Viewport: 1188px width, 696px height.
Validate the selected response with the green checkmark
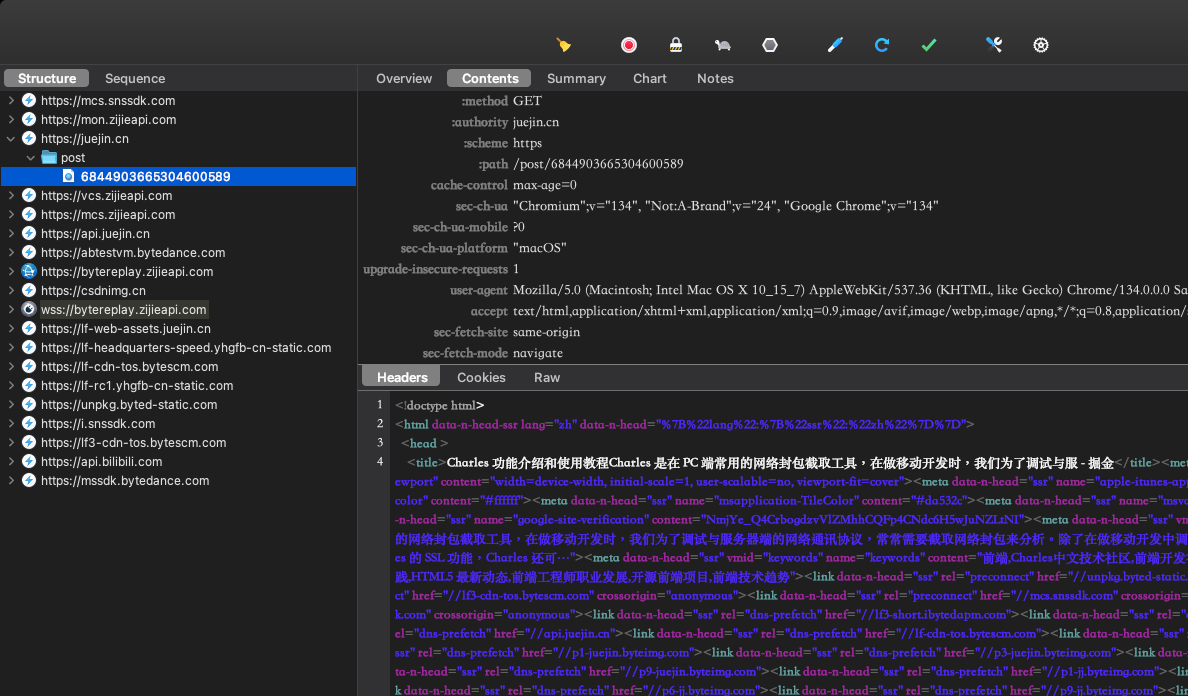click(929, 45)
